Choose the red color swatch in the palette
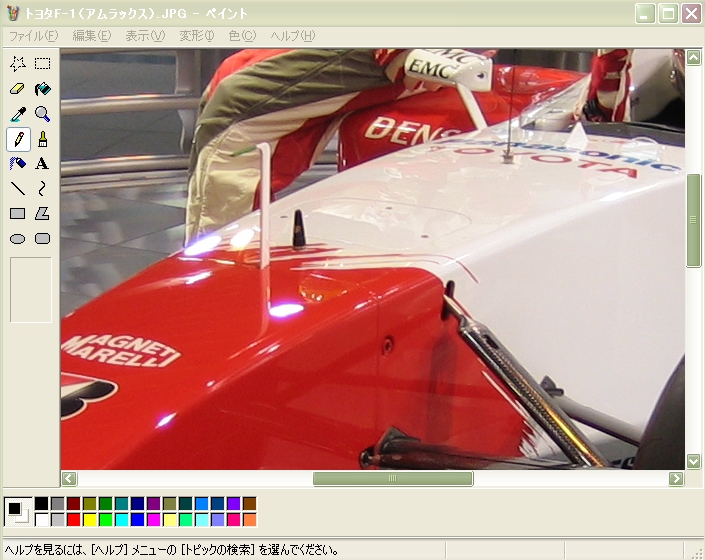 coord(73,519)
